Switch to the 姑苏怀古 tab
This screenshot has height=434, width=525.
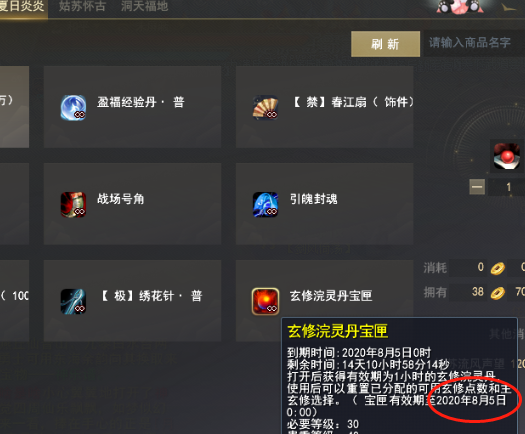(82, 6)
